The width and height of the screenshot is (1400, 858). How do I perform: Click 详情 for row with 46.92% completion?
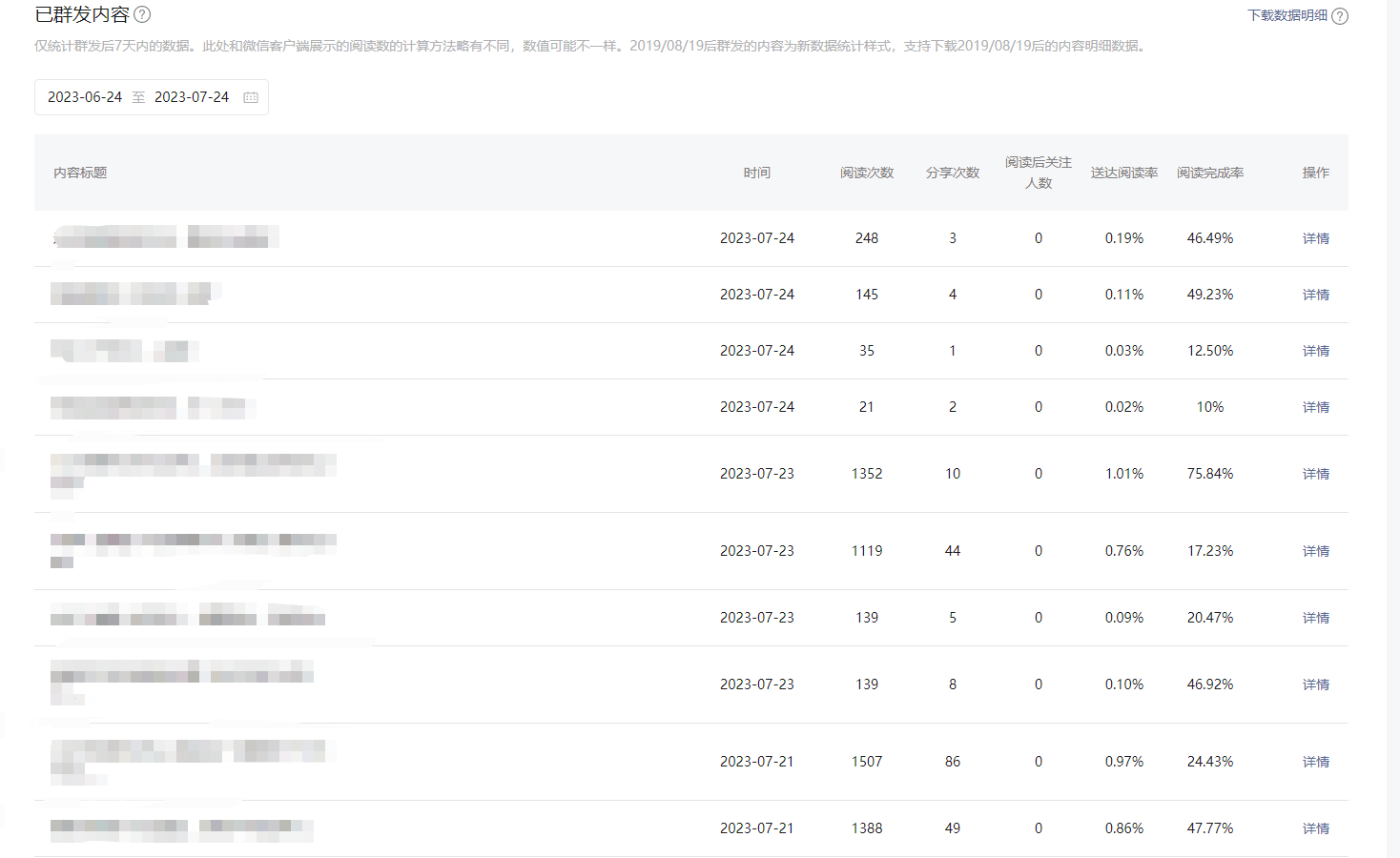(x=1315, y=684)
